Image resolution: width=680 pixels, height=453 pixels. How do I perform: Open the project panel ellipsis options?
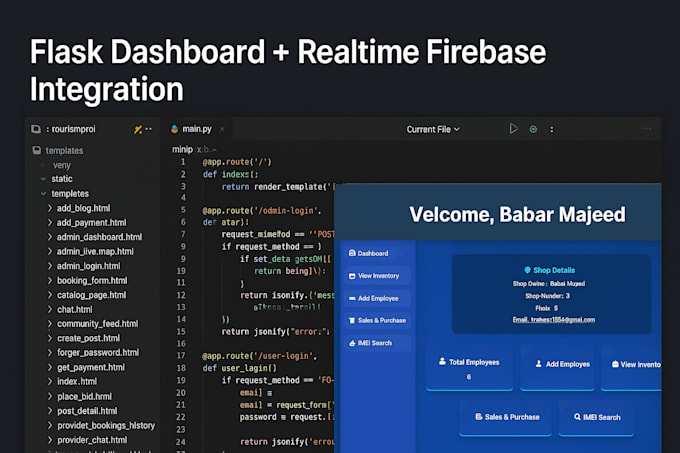149,129
